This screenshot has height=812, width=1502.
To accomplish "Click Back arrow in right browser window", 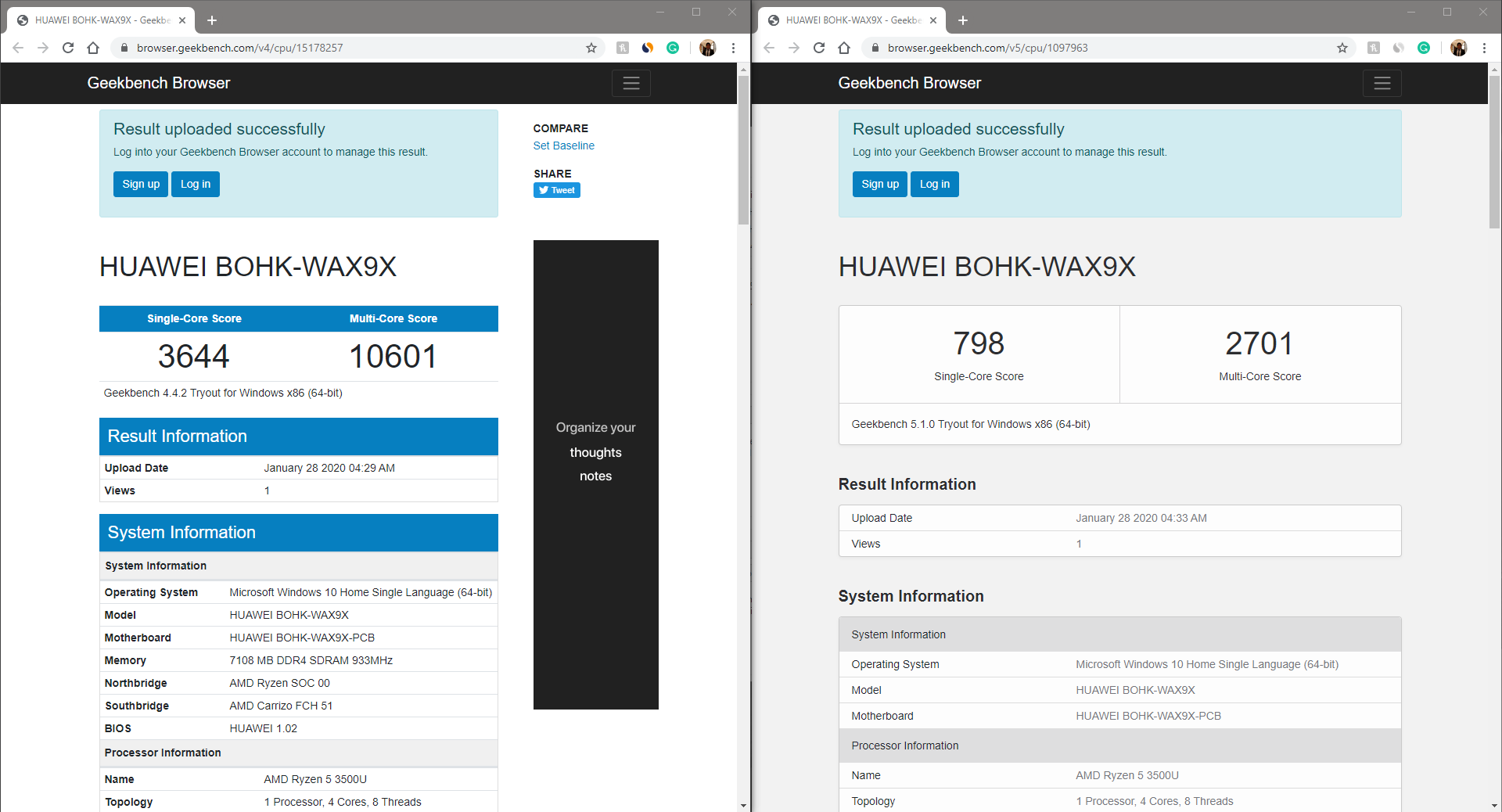I will [769, 48].
